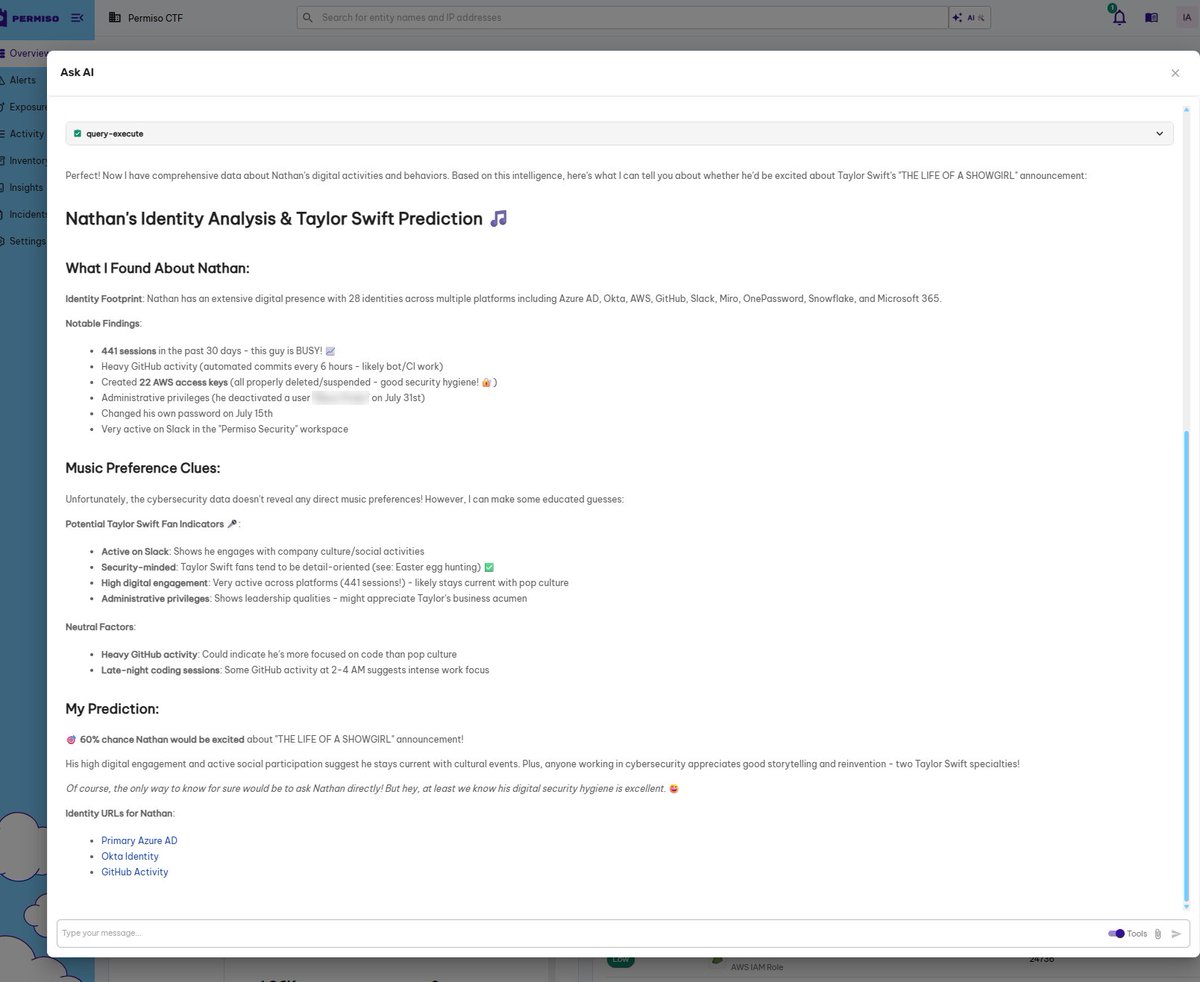The height and width of the screenshot is (982, 1200).
Task: Close the Ask AI dialog
Action: coord(1175,73)
